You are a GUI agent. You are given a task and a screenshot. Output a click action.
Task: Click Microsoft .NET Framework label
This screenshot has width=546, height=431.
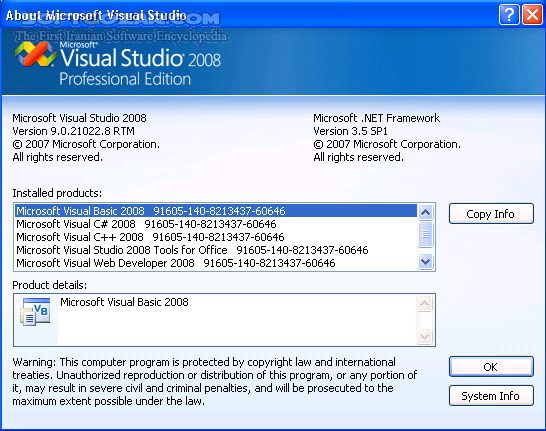[x=376, y=118]
